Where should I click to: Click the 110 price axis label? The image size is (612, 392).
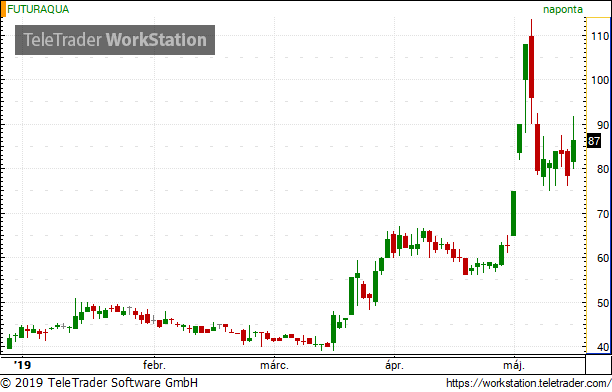(600, 36)
